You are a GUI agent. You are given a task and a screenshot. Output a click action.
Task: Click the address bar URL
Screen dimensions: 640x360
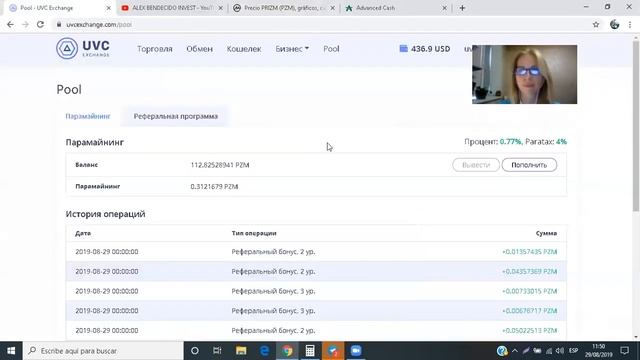99,24
